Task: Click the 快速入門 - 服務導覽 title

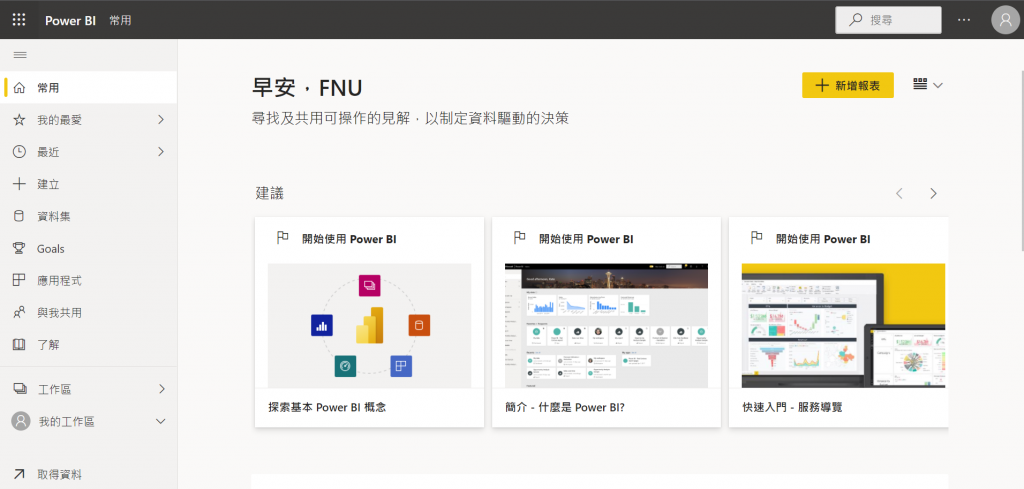Action: (x=792, y=407)
